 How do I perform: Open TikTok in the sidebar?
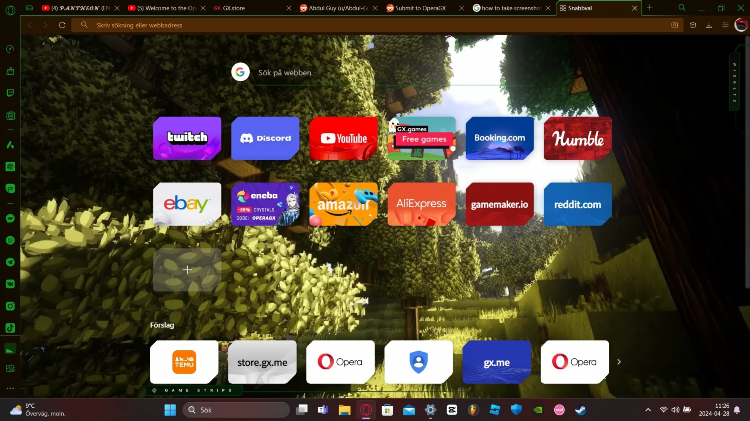(10, 328)
